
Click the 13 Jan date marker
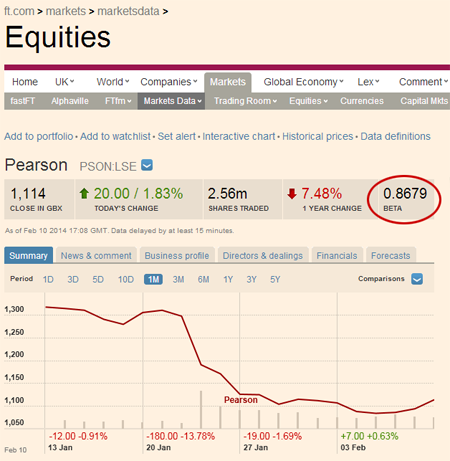(60, 447)
